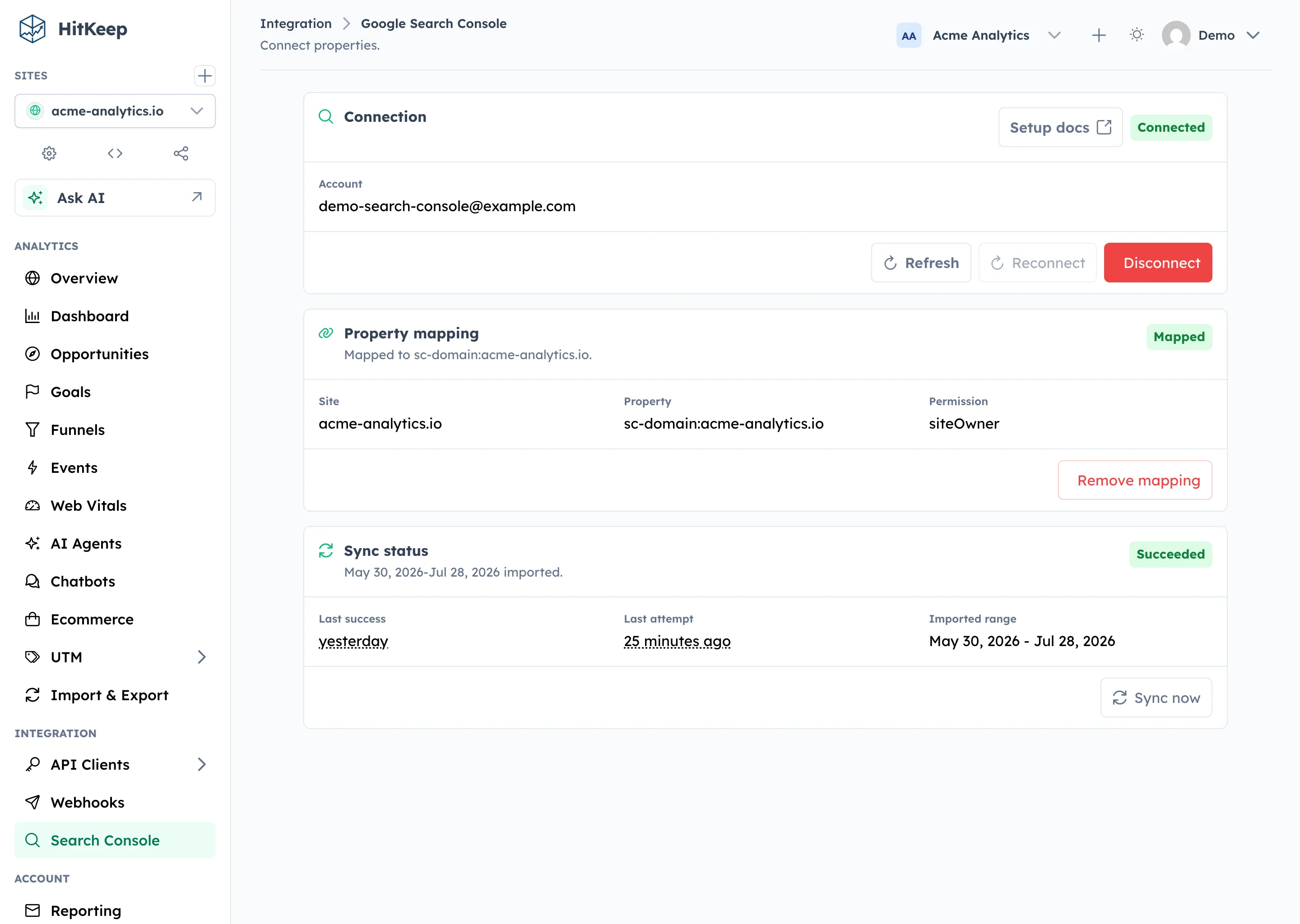The height and width of the screenshot is (924, 1300).
Task: Navigate to Goals
Action: pos(115,392)
